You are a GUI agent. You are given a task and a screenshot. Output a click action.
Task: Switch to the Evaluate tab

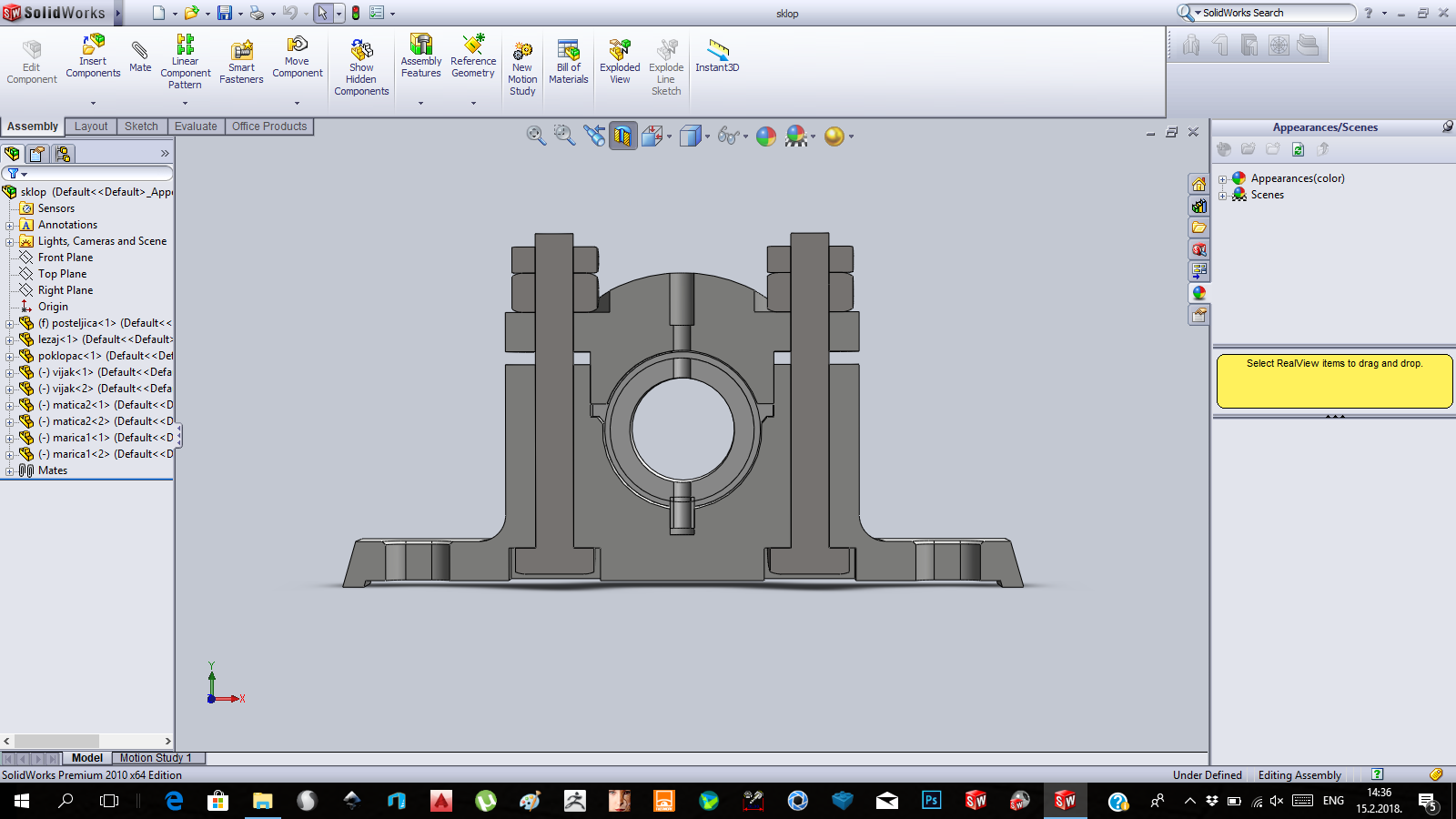tap(196, 126)
